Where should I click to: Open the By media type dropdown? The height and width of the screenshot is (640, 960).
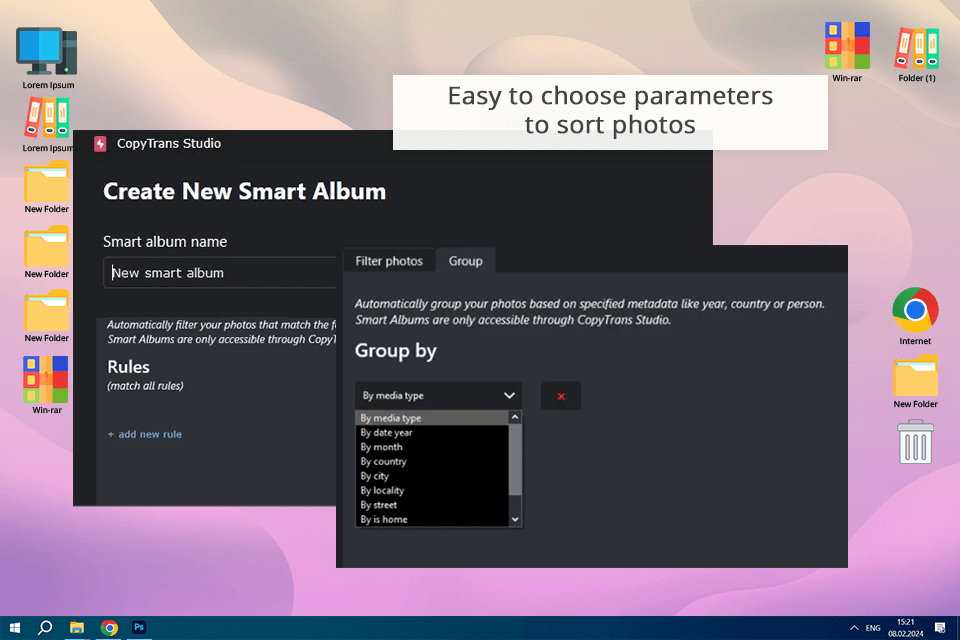click(x=438, y=396)
